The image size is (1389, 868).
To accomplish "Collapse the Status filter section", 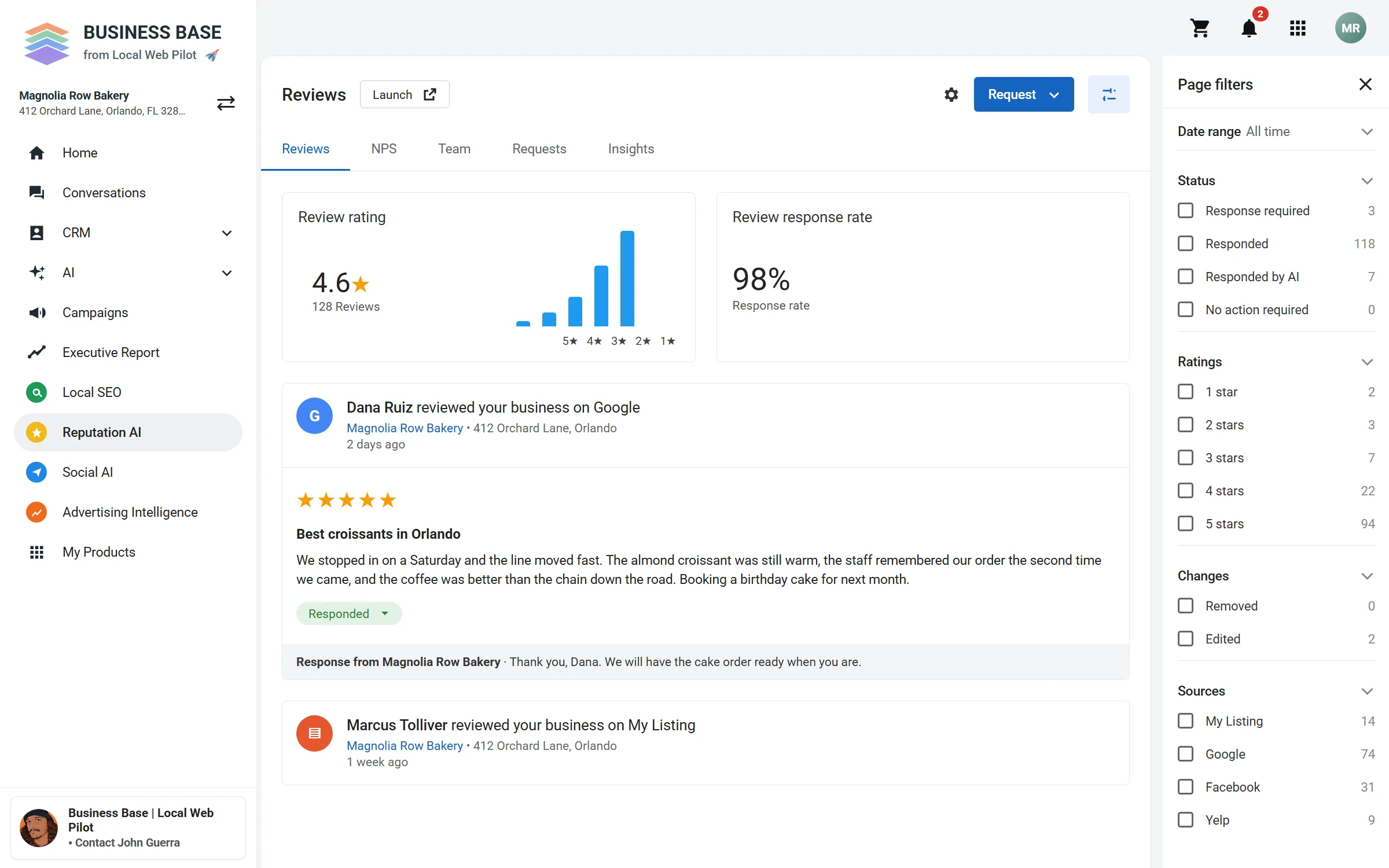I will tap(1367, 181).
